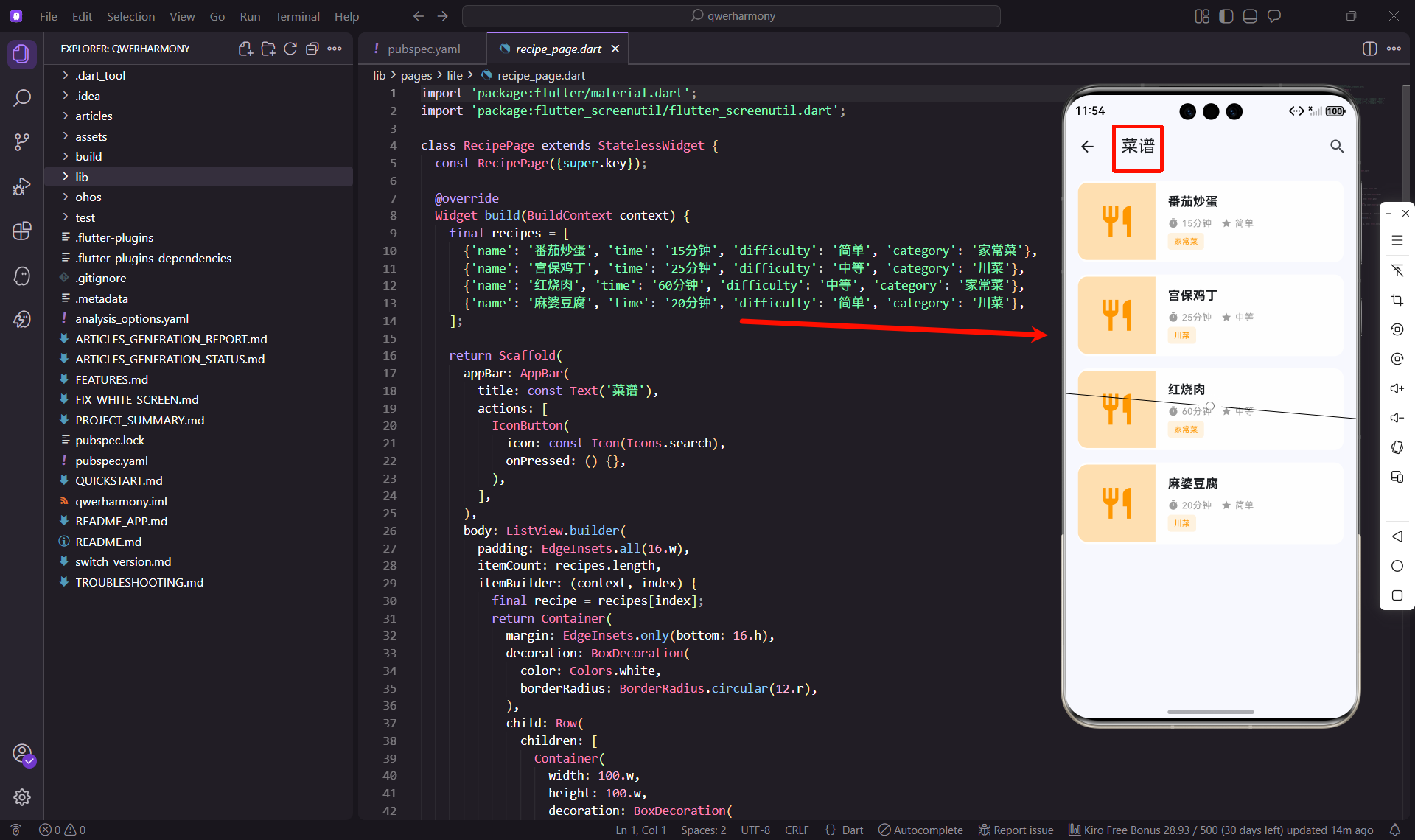Image resolution: width=1415 pixels, height=840 pixels.
Task: Expand the assets folder
Action: click(91, 136)
